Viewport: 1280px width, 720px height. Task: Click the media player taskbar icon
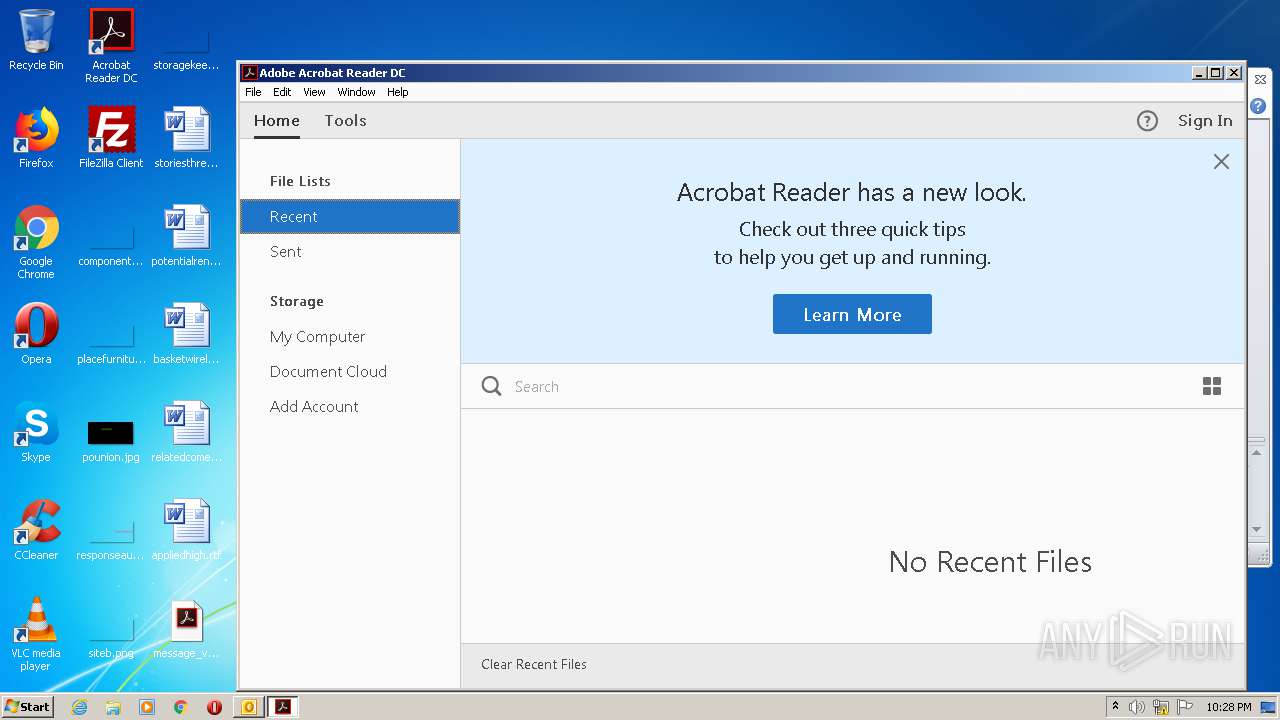tap(147, 707)
